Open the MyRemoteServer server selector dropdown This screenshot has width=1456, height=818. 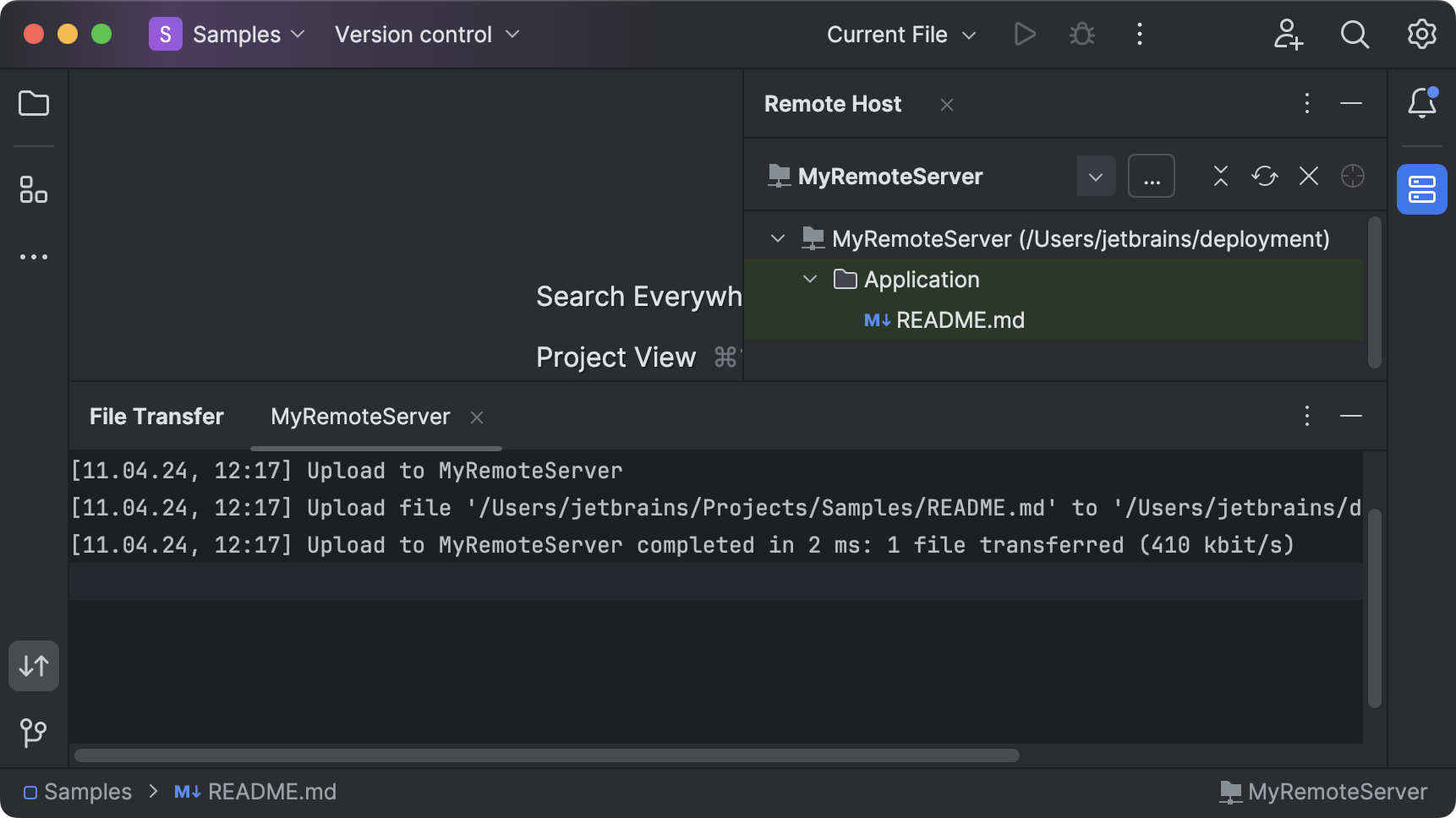point(1096,177)
